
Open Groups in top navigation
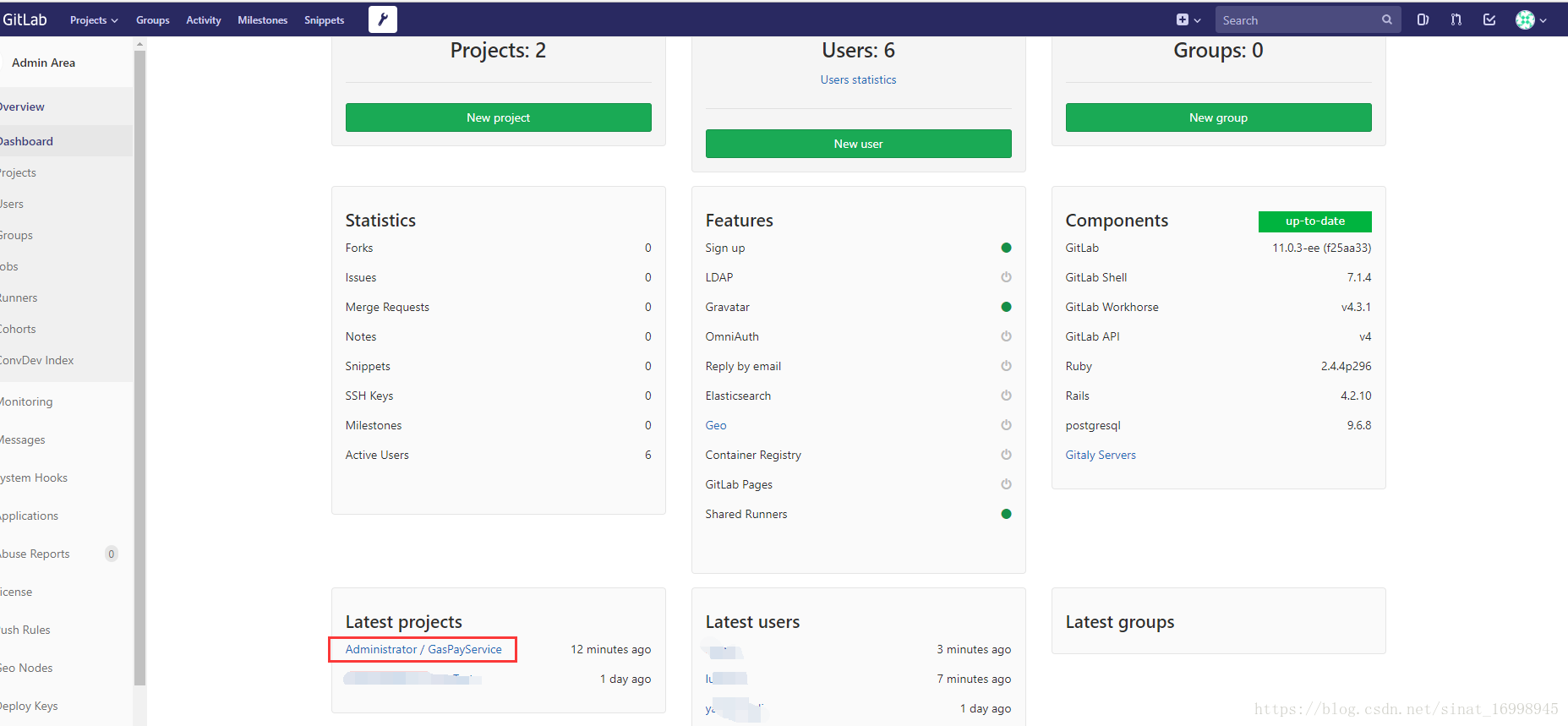[153, 20]
